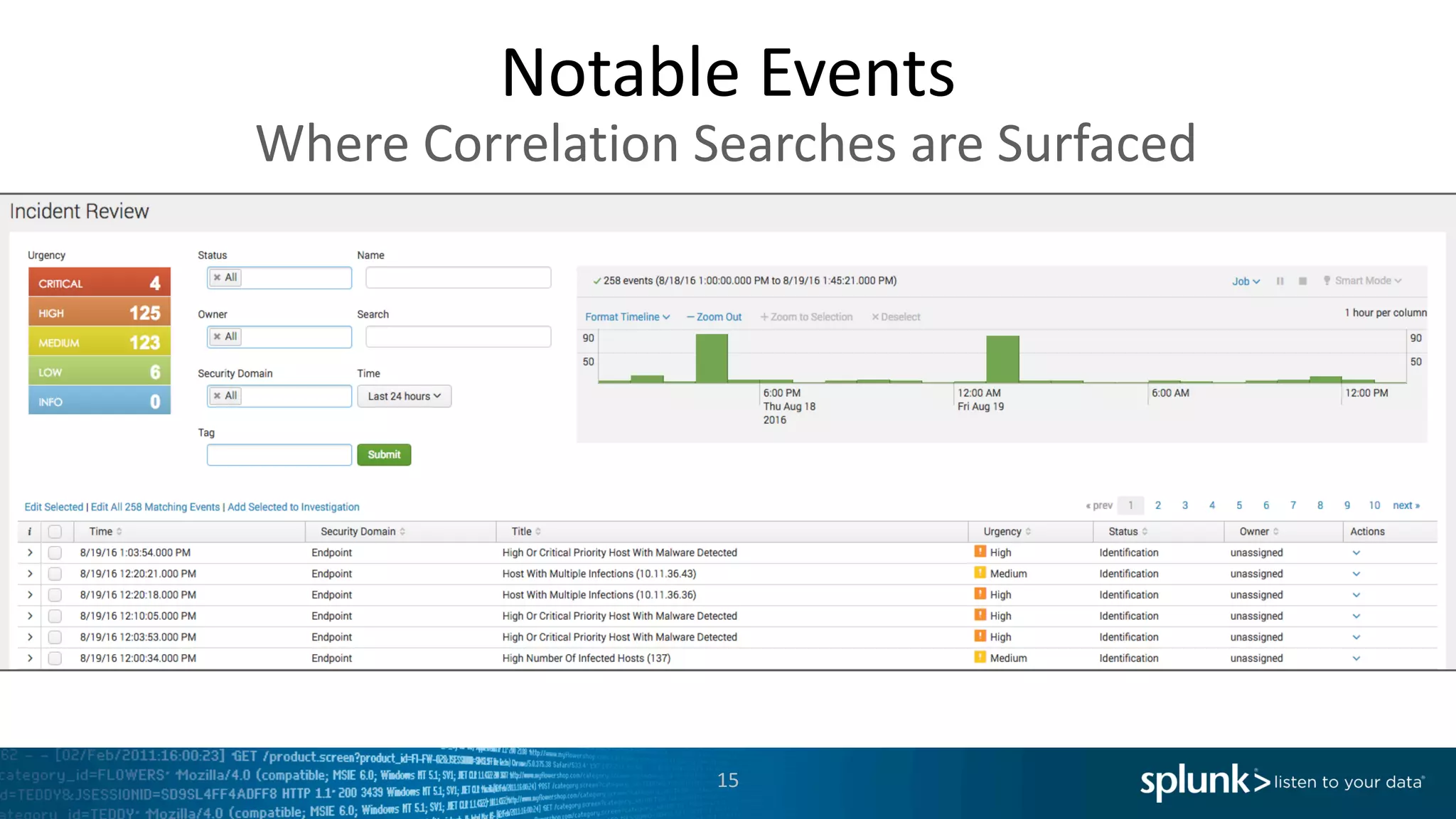
Task: Select the 8/19/16 12:10:05.000 PM event checkbox
Action: (x=55, y=616)
